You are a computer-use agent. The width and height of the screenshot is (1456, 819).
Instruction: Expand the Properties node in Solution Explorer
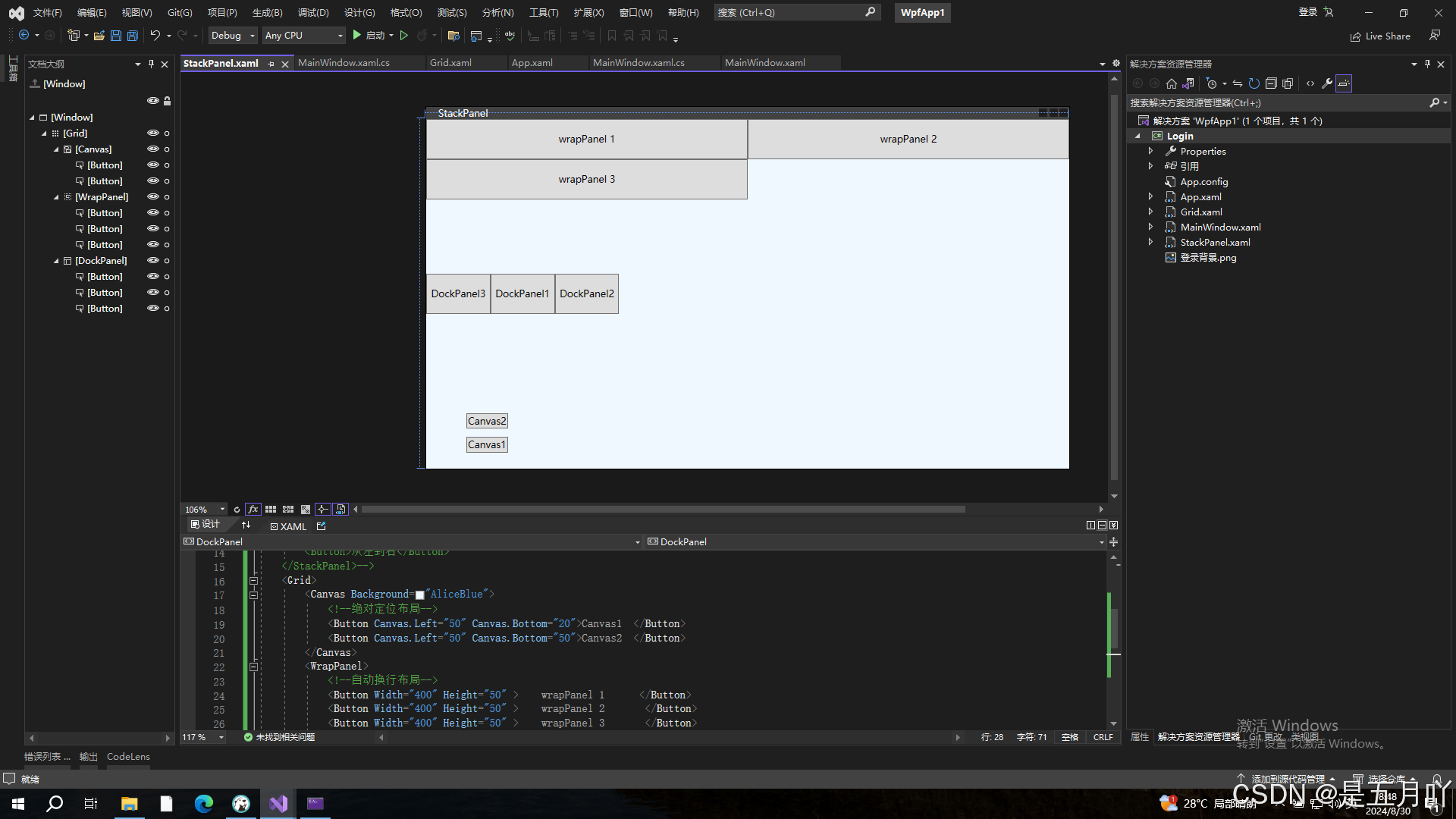point(1150,151)
